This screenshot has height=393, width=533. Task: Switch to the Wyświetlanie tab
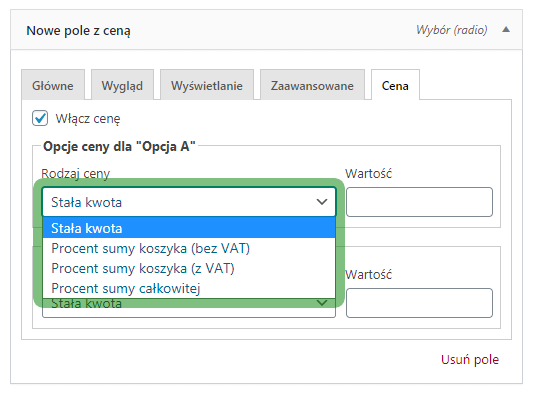point(207,85)
